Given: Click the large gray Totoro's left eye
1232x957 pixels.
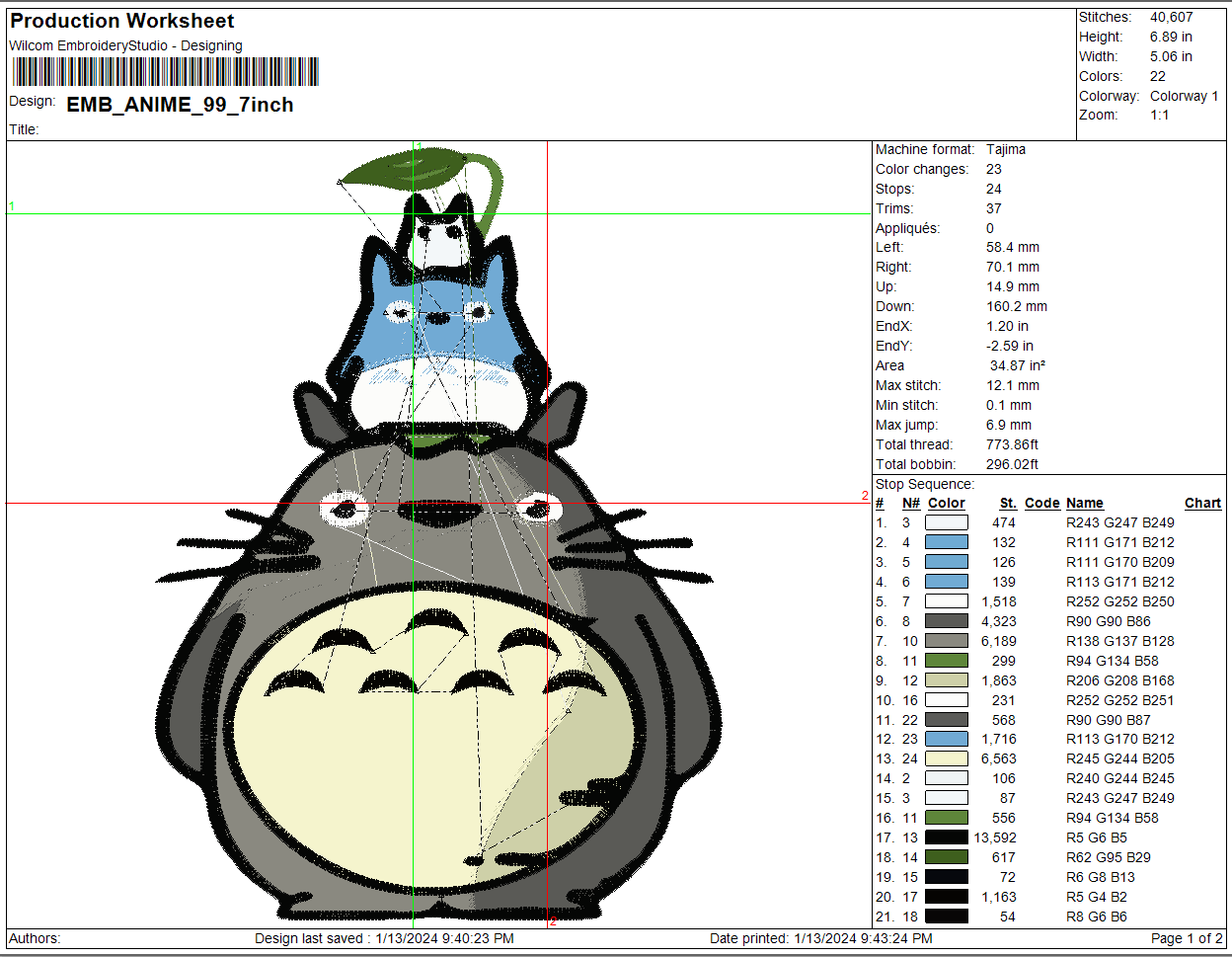Looking at the screenshot, I should pyautogui.click(x=346, y=510).
